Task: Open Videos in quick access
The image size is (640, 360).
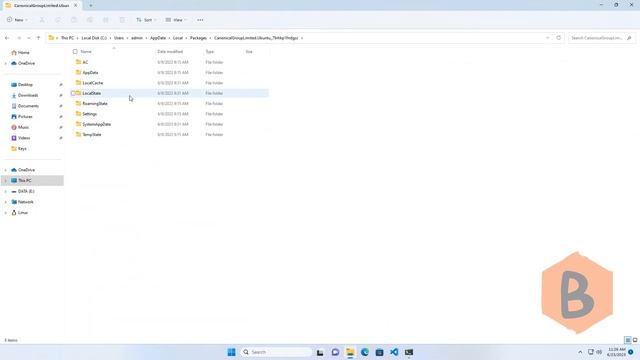Action: [x=24, y=138]
